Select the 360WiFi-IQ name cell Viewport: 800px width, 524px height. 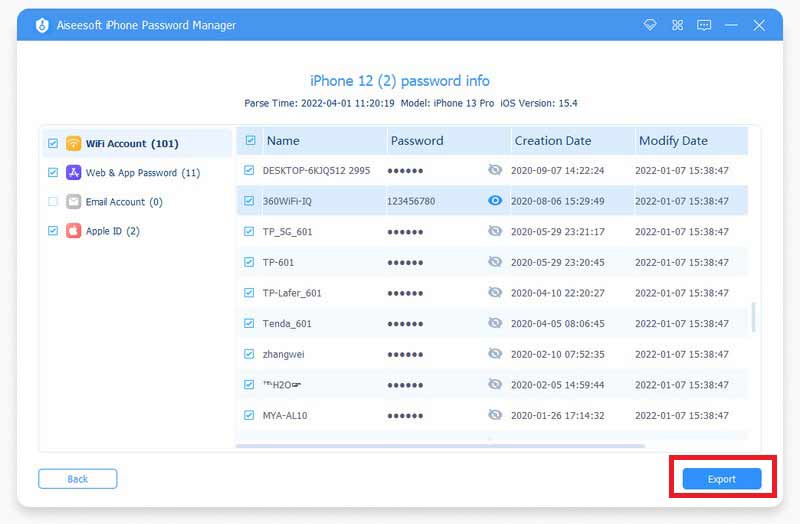(x=287, y=201)
